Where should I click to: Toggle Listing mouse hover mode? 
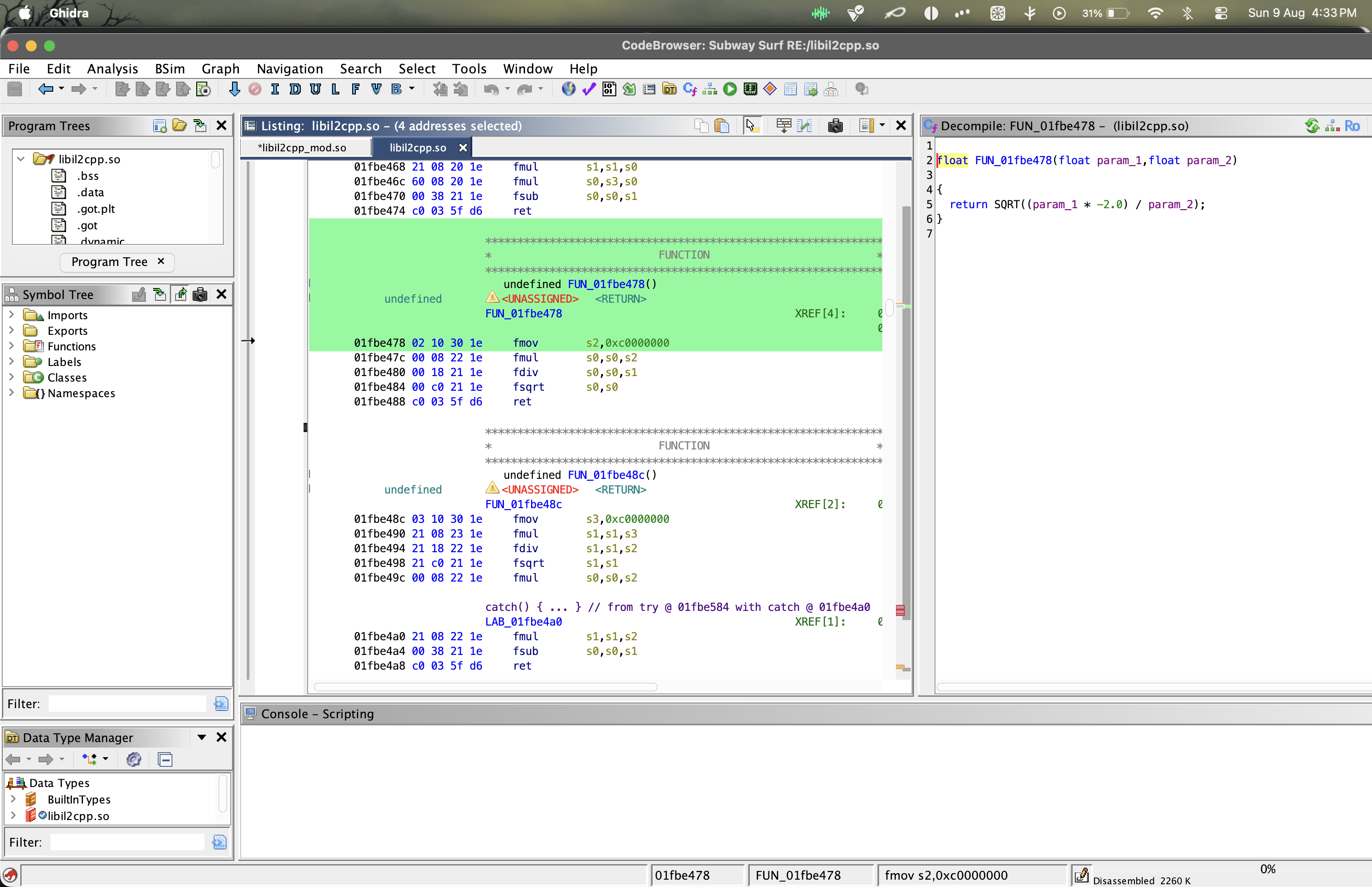[x=752, y=126]
